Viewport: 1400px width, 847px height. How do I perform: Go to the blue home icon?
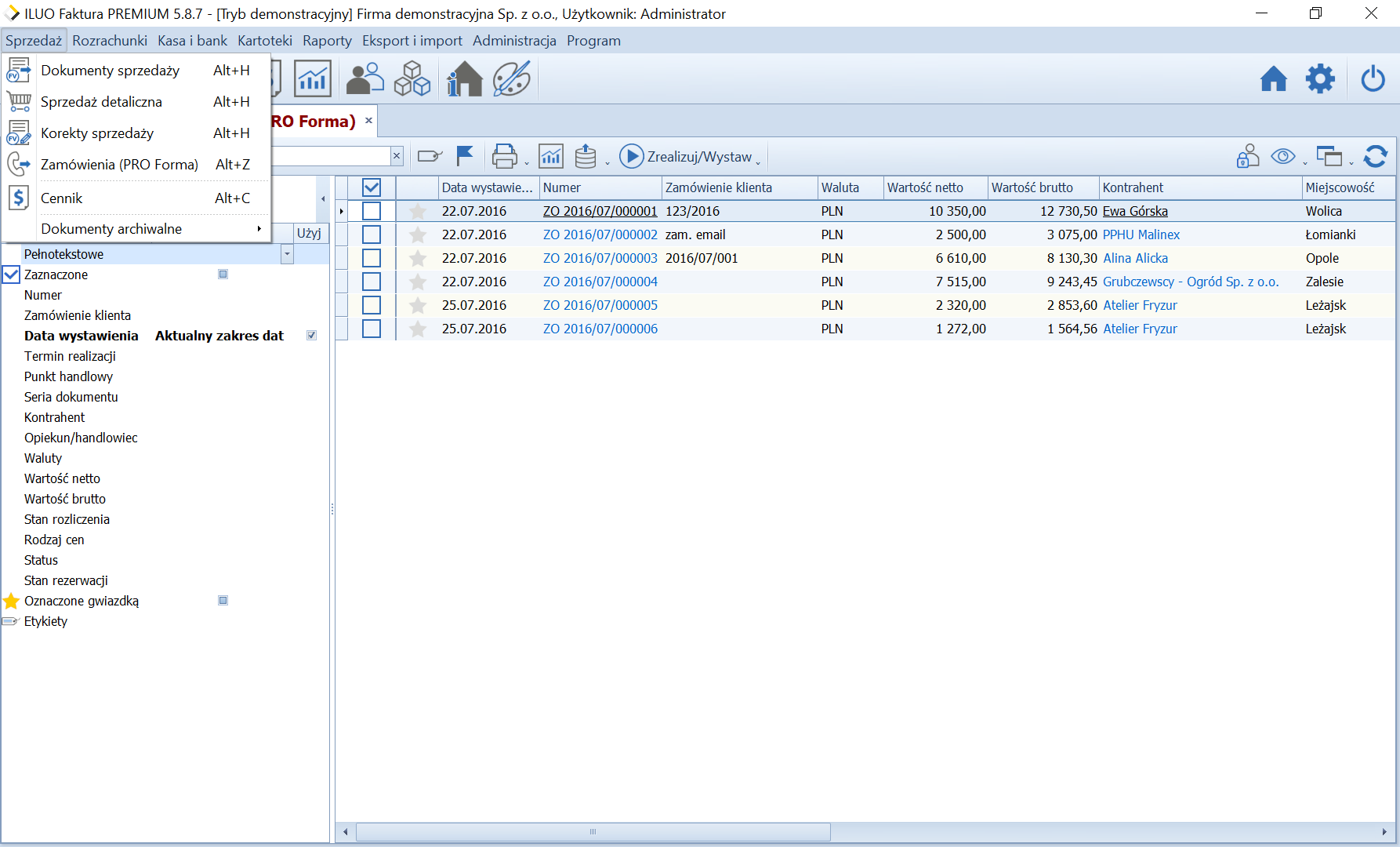(1274, 78)
